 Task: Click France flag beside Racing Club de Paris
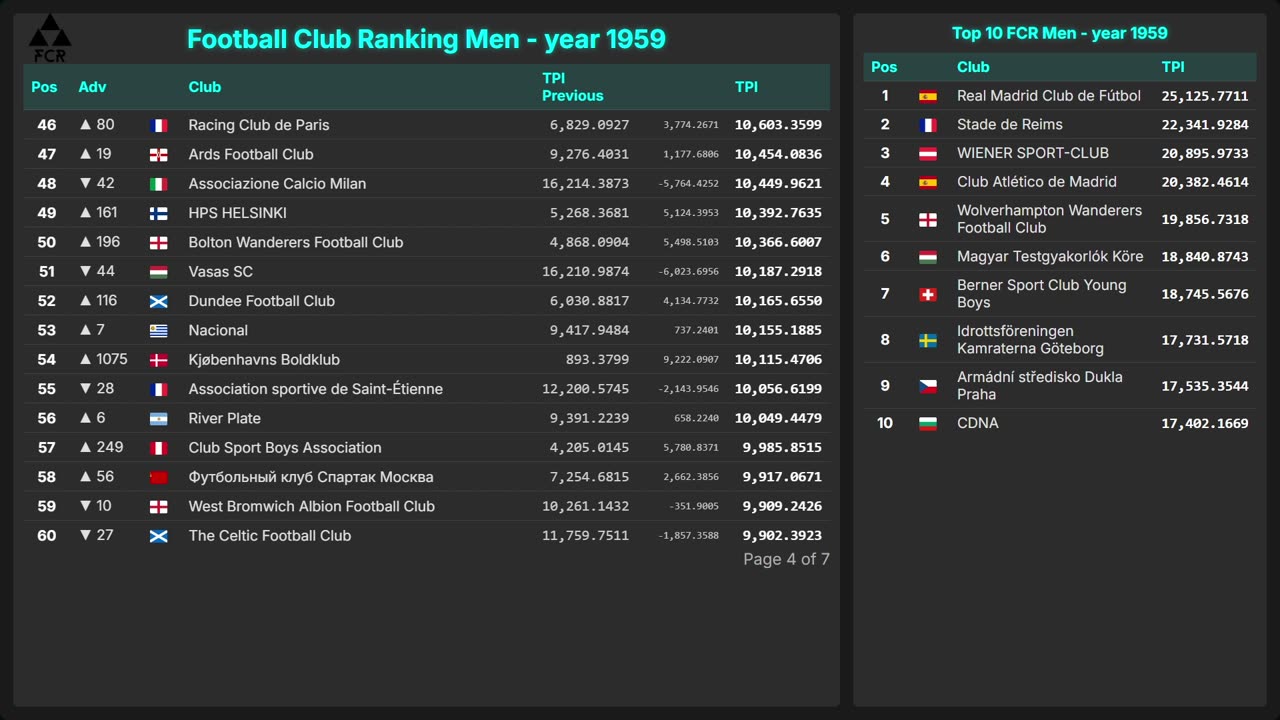(158, 125)
